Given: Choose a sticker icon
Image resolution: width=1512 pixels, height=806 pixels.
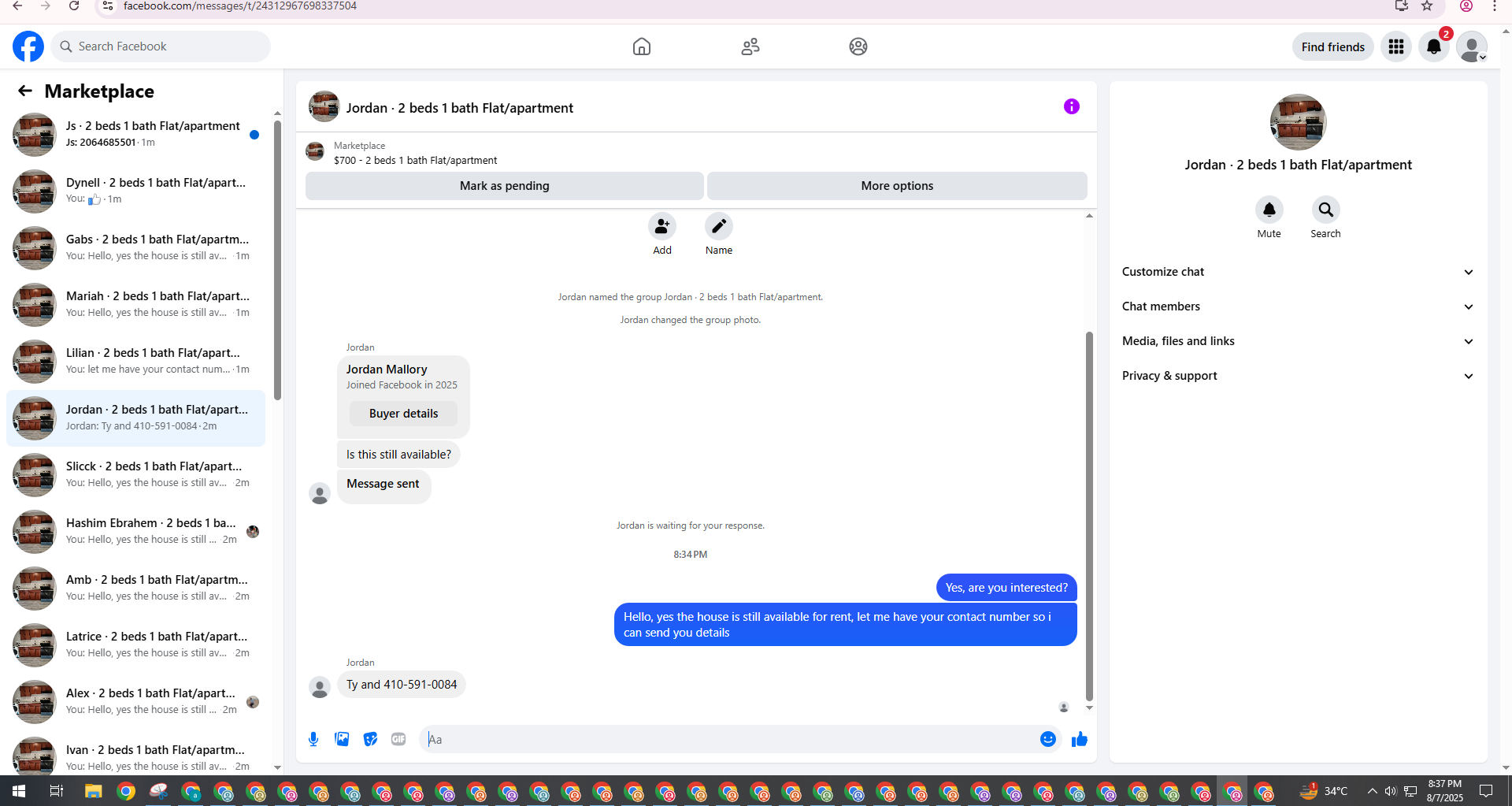Looking at the screenshot, I should (370, 739).
